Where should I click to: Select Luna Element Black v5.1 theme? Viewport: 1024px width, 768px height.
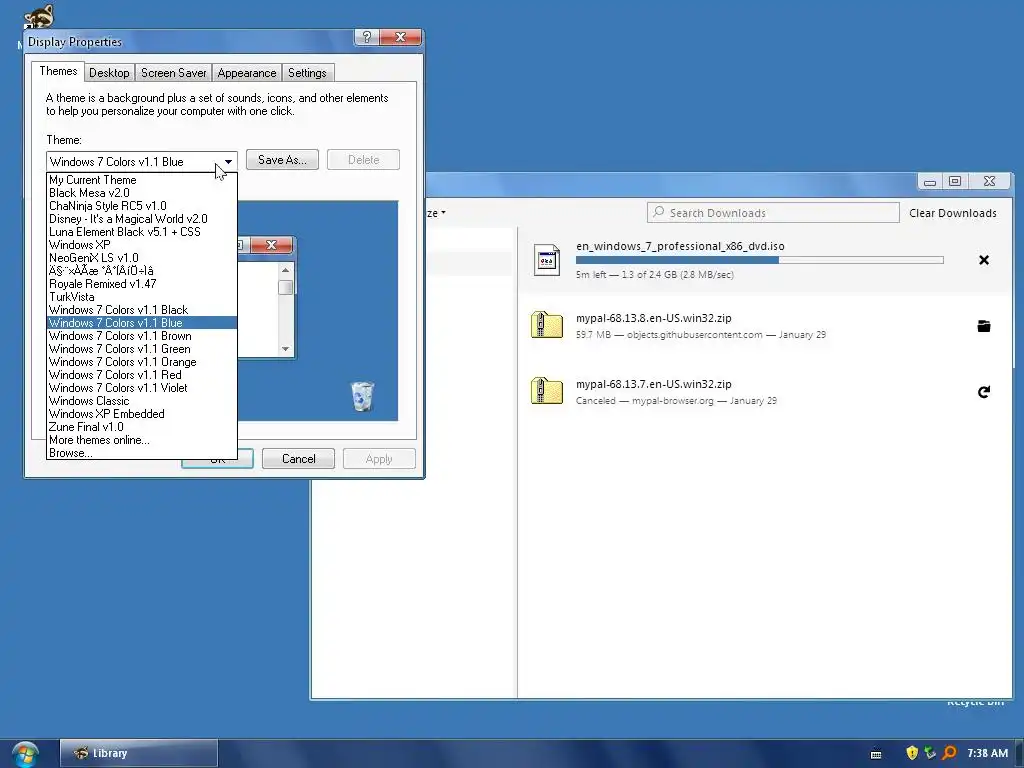click(142, 232)
